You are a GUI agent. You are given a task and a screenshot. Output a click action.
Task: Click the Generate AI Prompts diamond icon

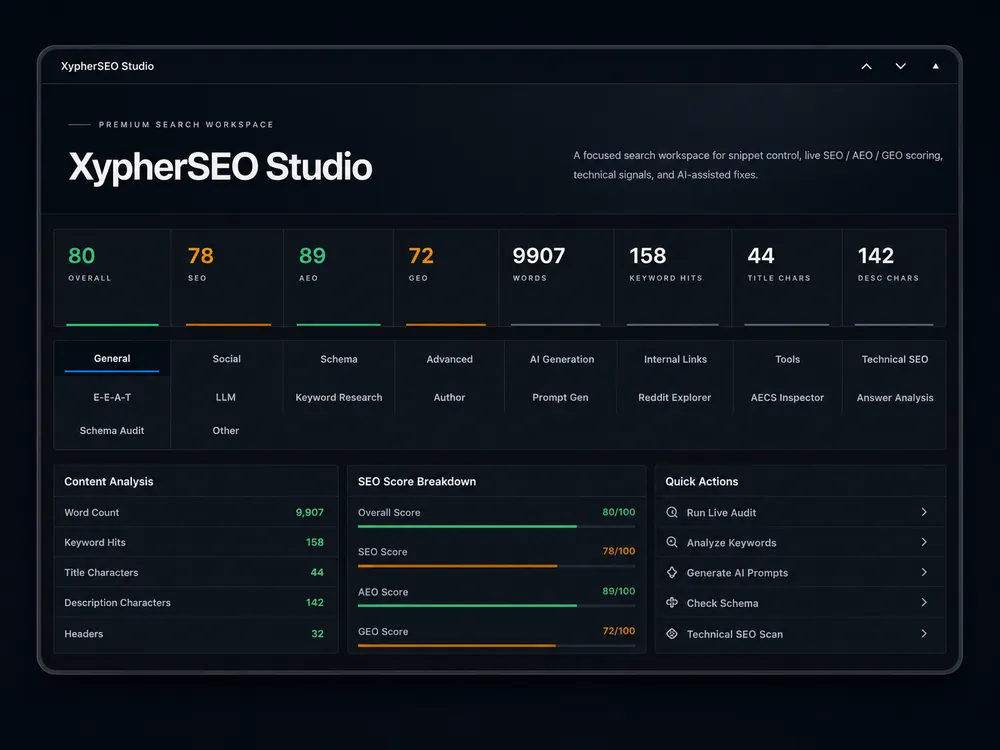(x=672, y=572)
